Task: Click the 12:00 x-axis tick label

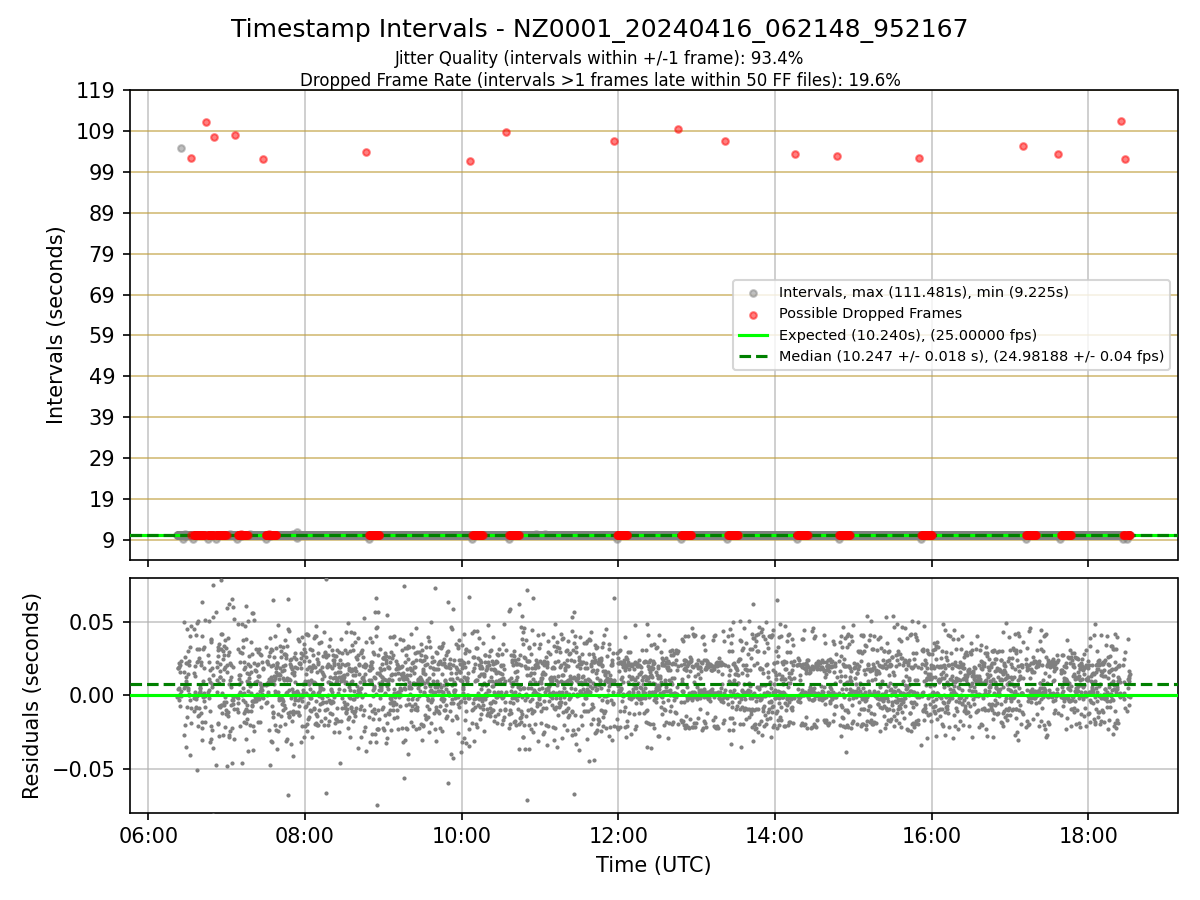Action: pyautogui.click(x=618, y=834)
